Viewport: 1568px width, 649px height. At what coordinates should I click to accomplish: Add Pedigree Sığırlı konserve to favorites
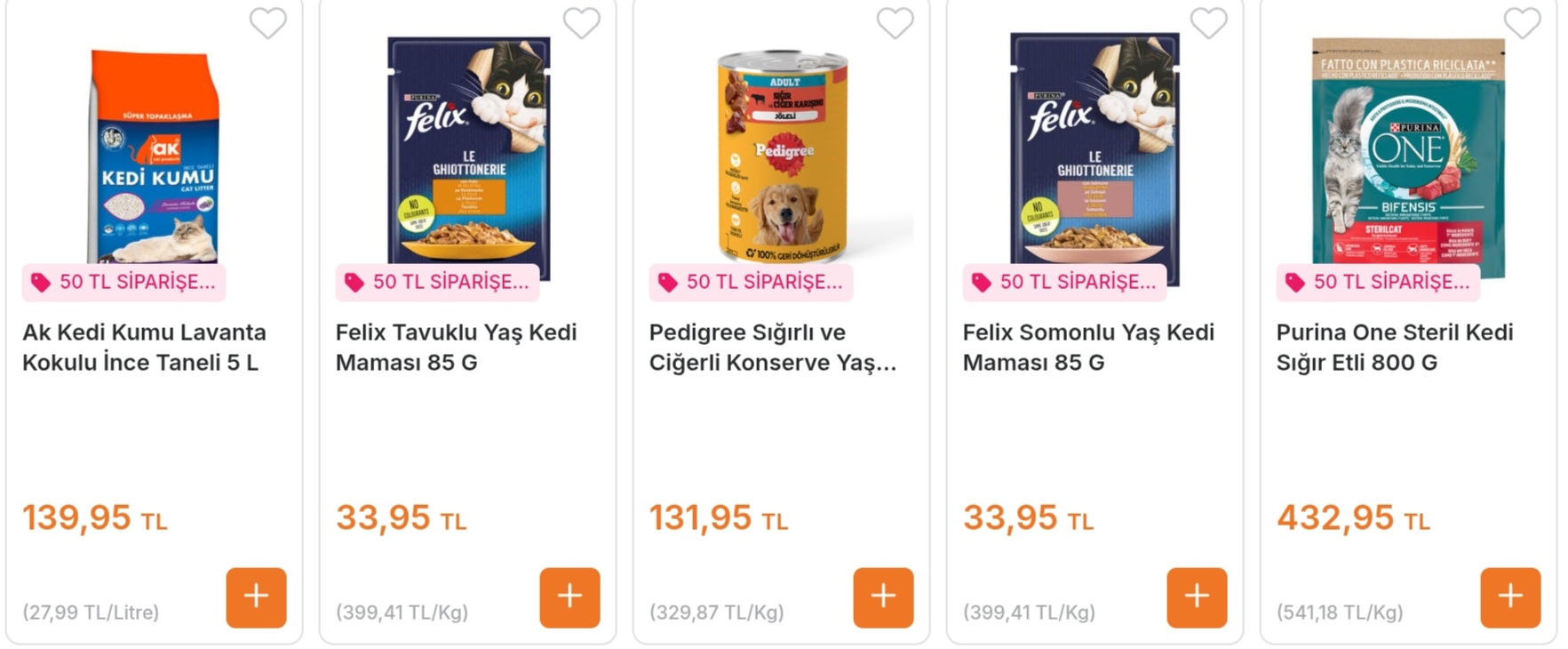click(895, 23)
